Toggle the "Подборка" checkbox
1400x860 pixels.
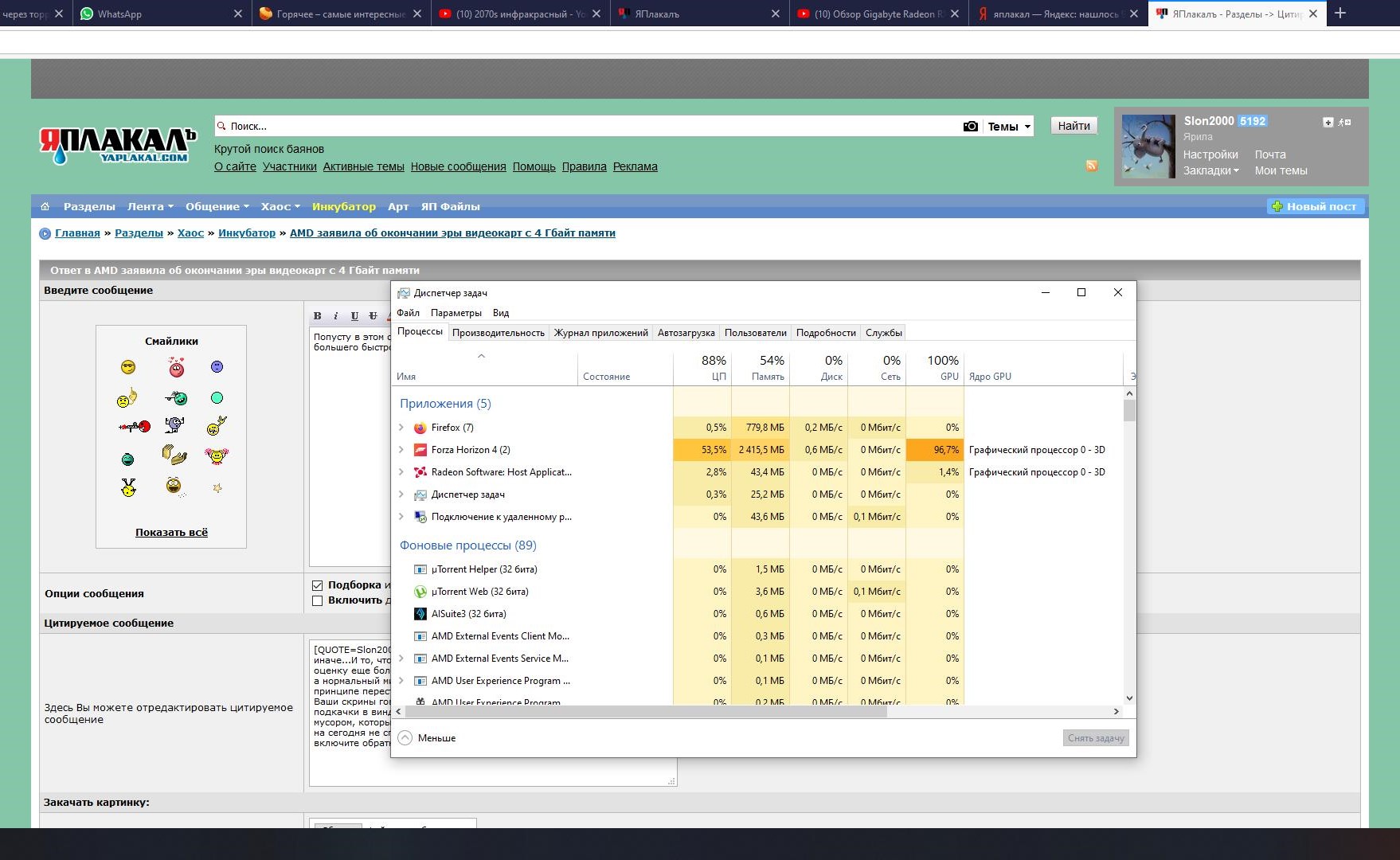(x=318, y=585)
